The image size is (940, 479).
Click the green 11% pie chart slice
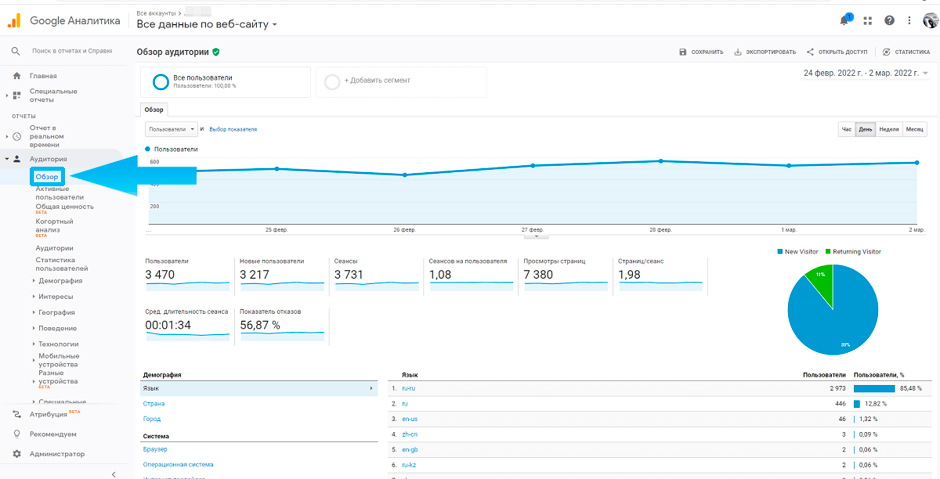[x=820, y=282]
